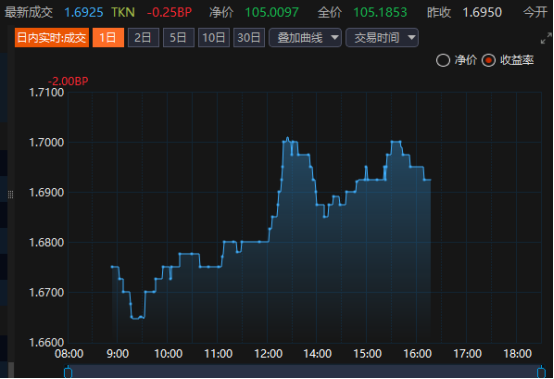Image resolution: width=554 pixels, height=379 pixels.
Task: Open the 交易时间 dropdown
Action: pos(382,37)
